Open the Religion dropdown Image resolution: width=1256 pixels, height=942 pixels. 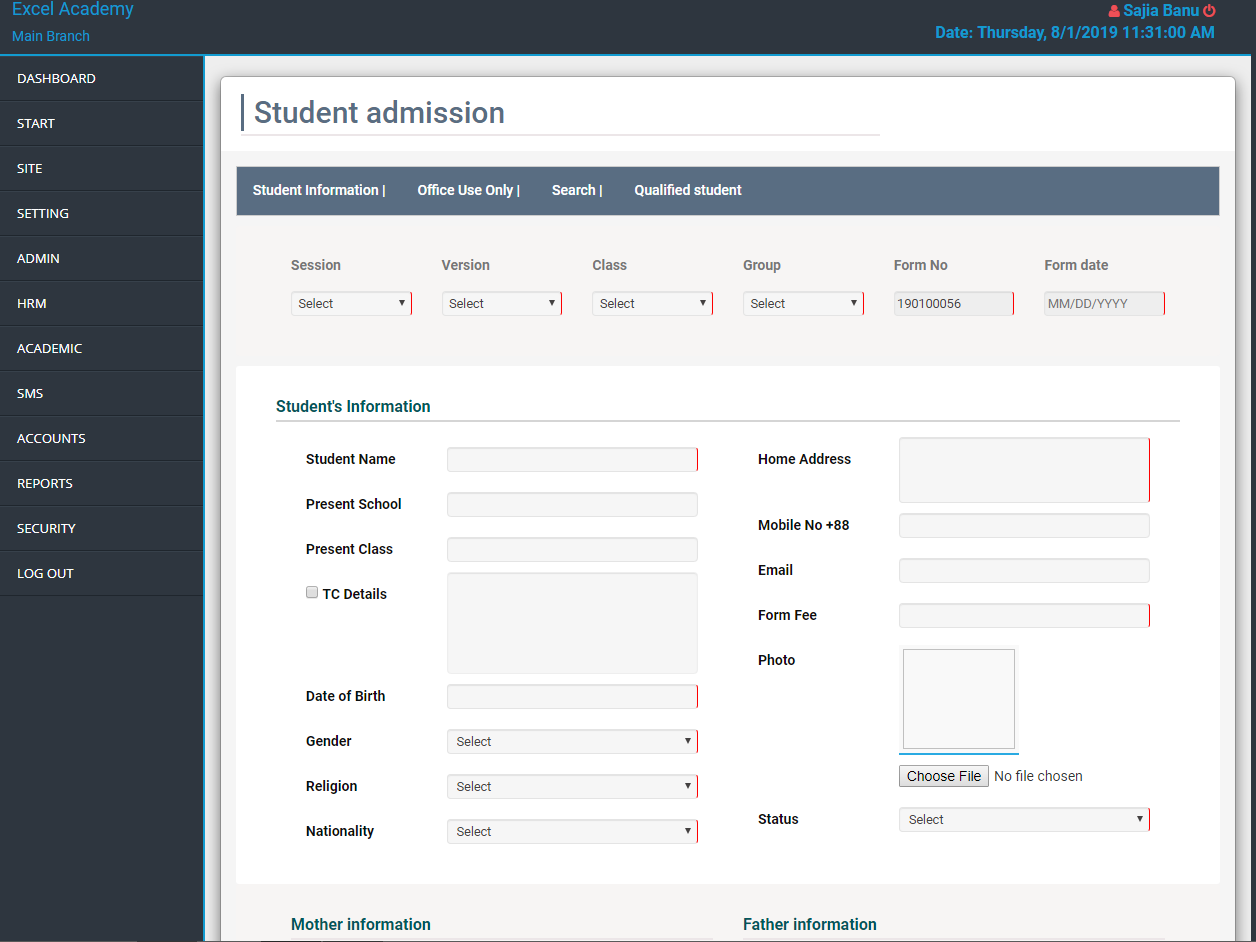click(x=571, y=786)
